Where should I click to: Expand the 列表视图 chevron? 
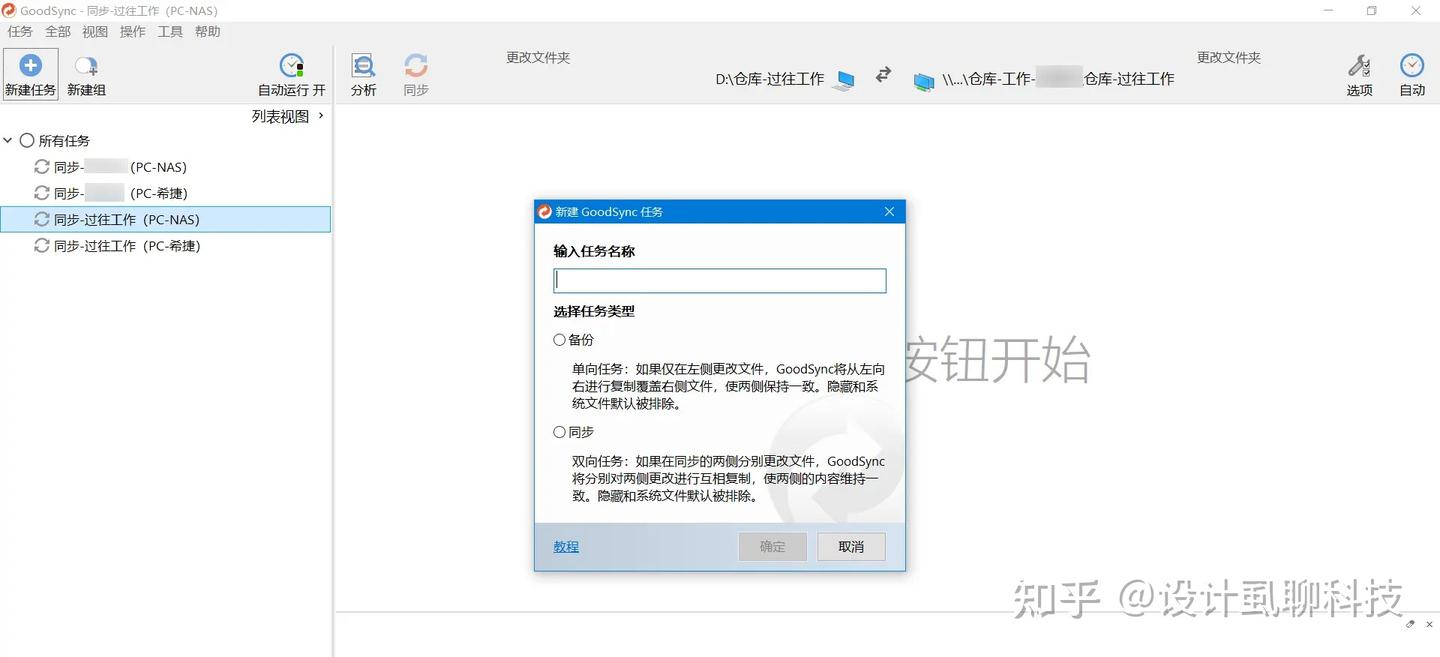(x=321, y=116)
